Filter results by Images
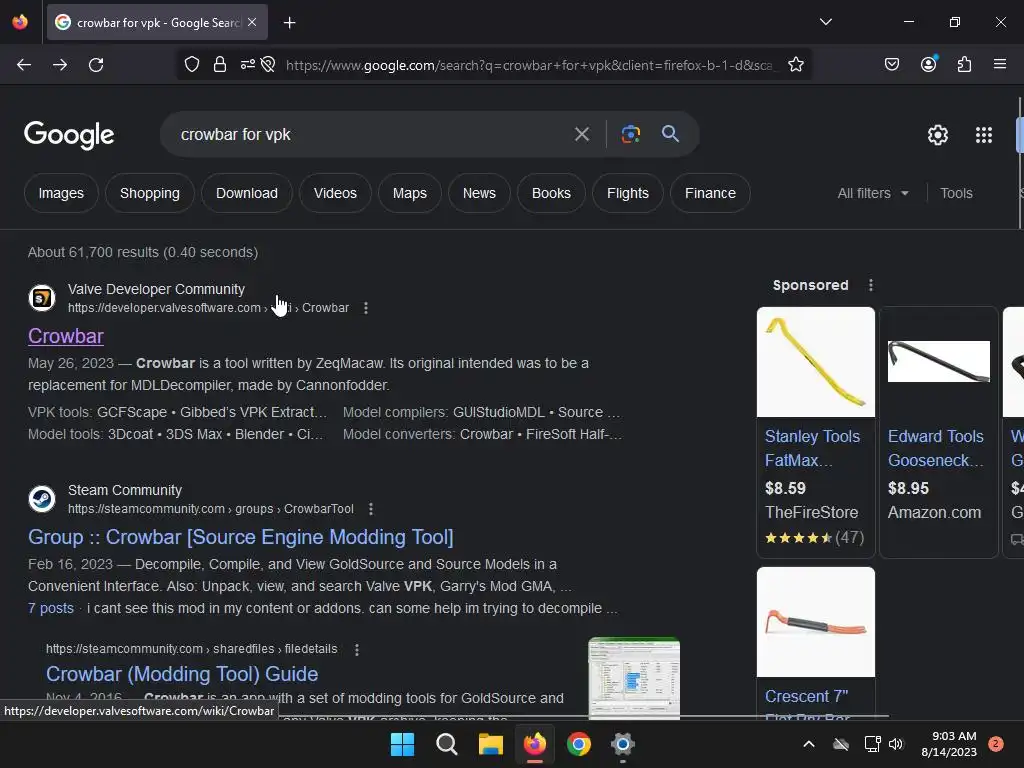The height and width of the screenshot is (768, 1024). (61, 193)
